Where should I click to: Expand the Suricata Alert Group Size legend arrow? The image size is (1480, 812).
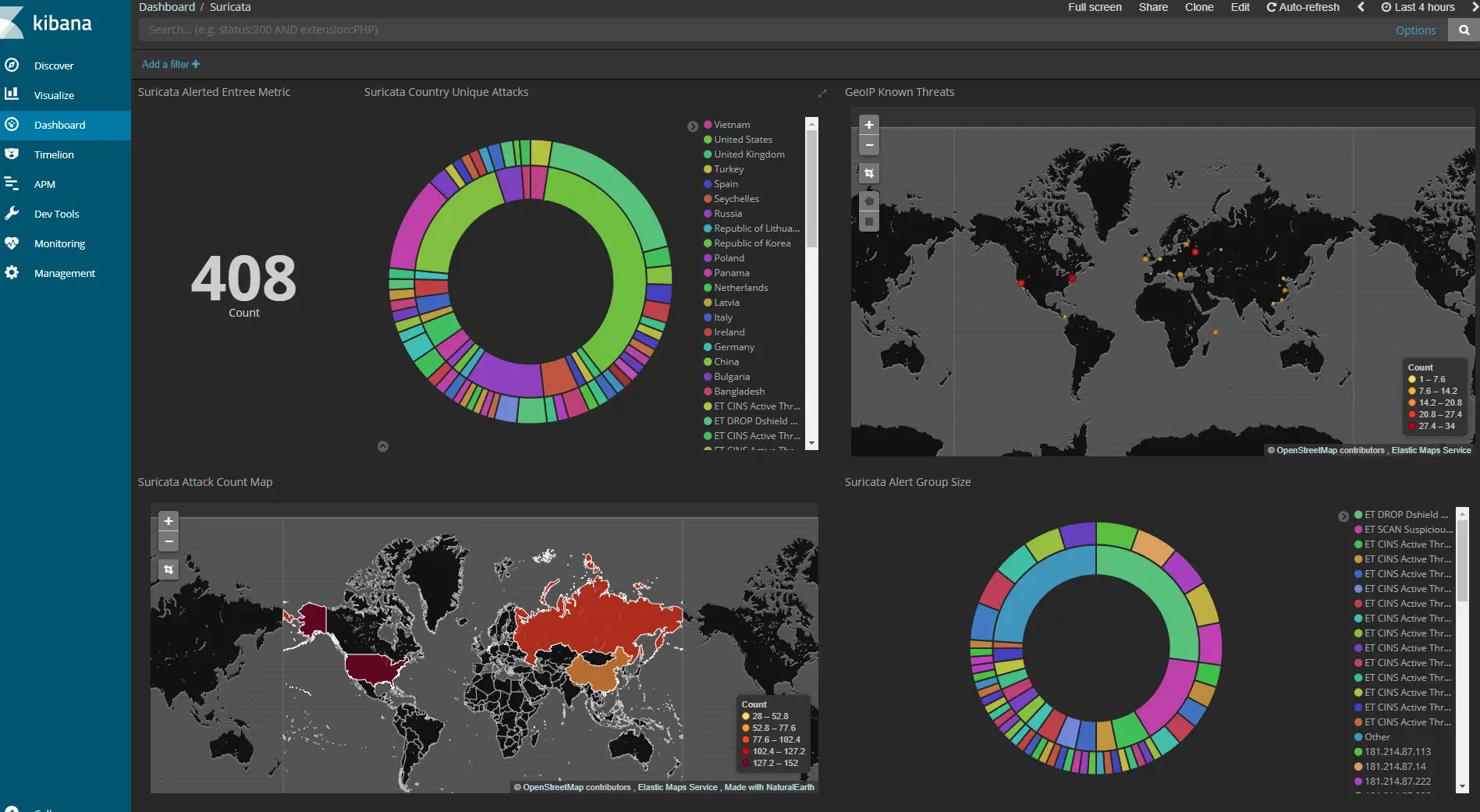tap(1343, 516)
